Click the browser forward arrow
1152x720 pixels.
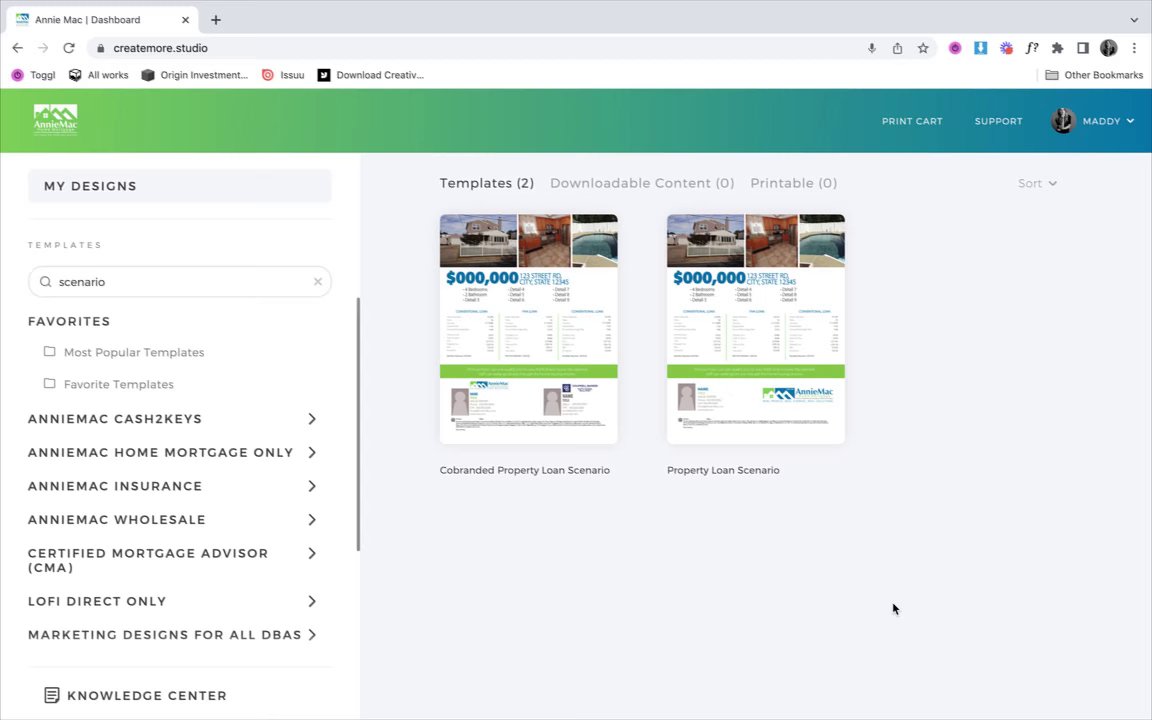(43, 48)
